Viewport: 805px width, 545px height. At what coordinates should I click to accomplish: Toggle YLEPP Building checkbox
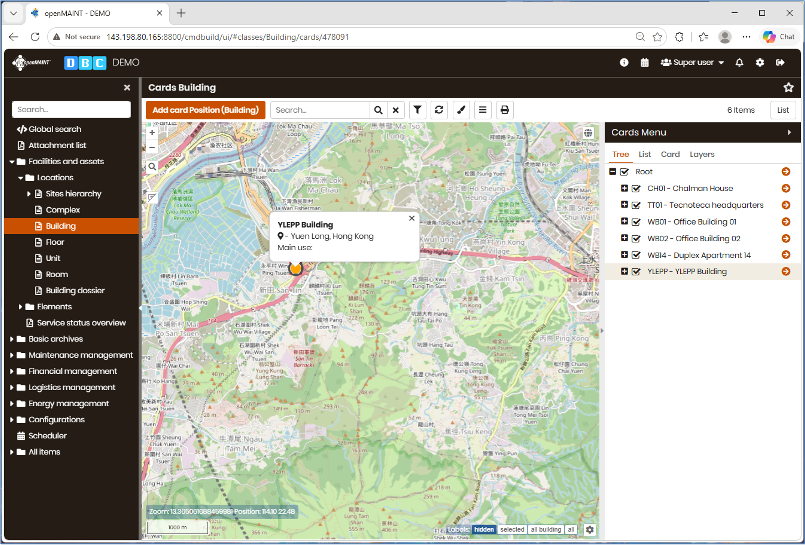point(636,271)
